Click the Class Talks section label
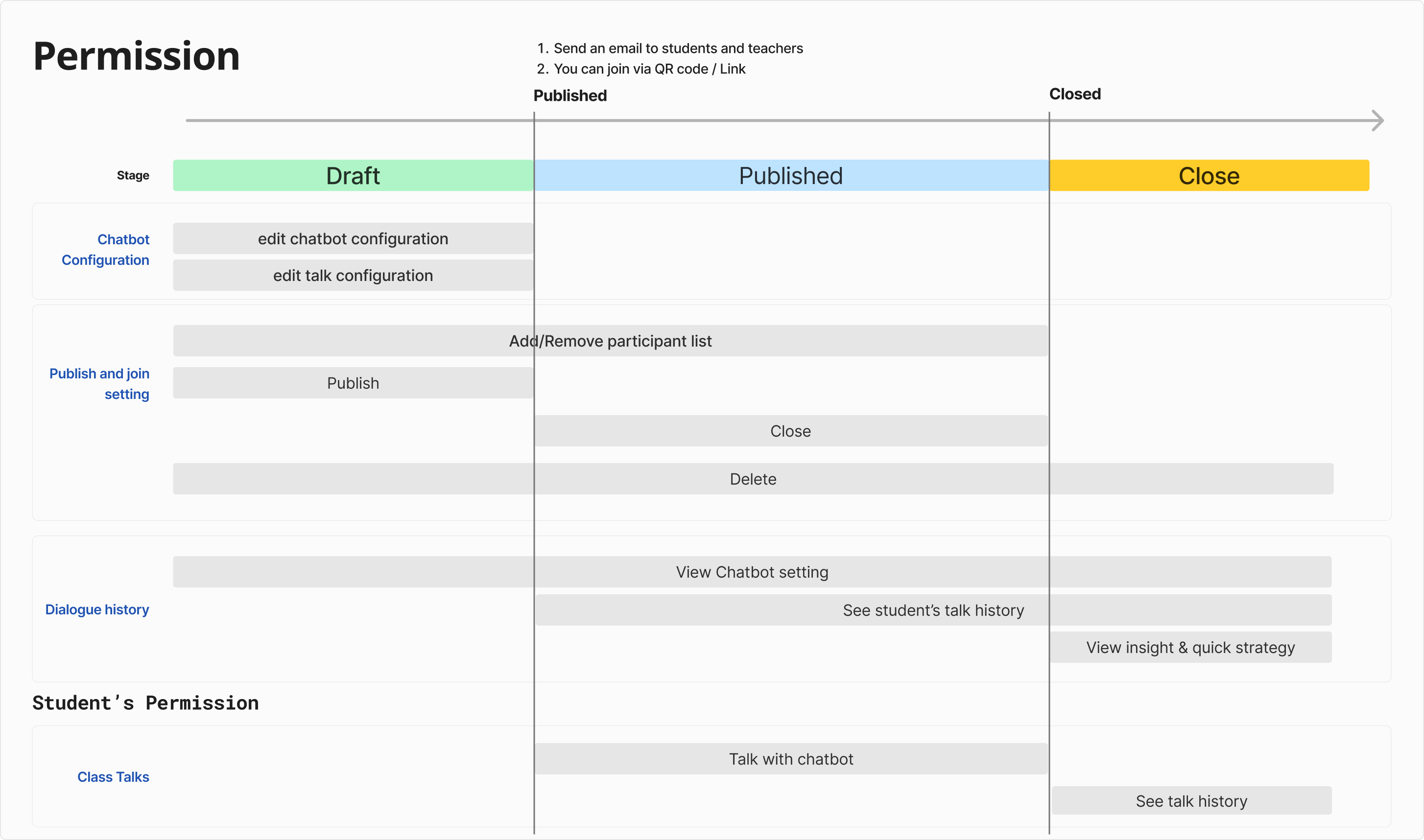 click(113, 776)
